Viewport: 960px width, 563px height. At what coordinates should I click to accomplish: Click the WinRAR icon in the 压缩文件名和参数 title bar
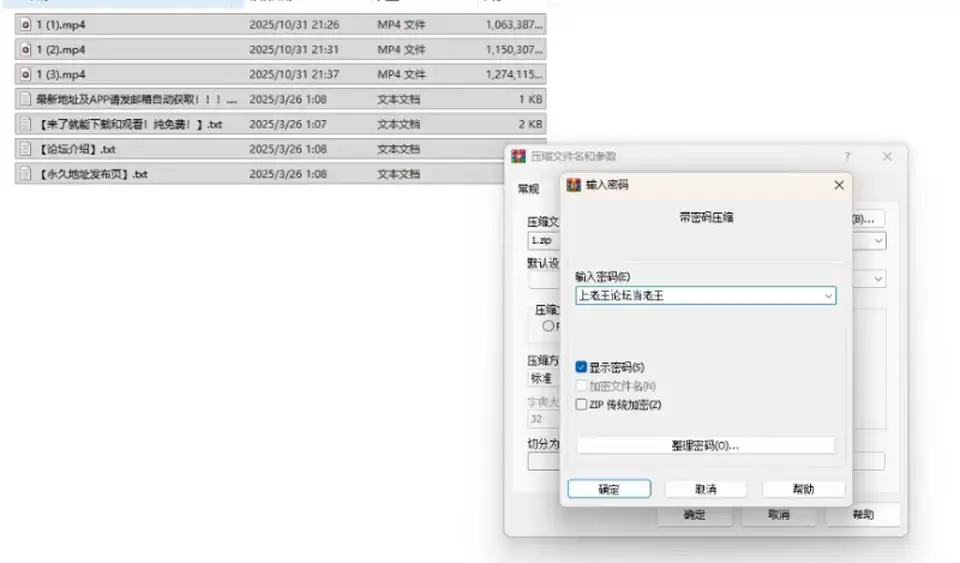[519, 157]
